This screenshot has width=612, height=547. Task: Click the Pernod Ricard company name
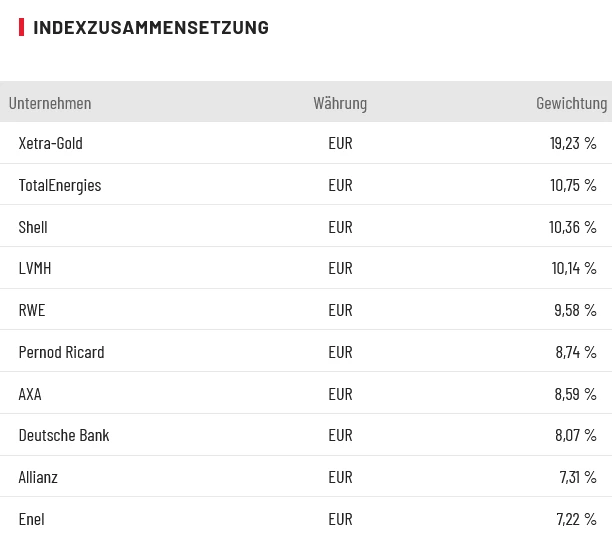[61, 352]
